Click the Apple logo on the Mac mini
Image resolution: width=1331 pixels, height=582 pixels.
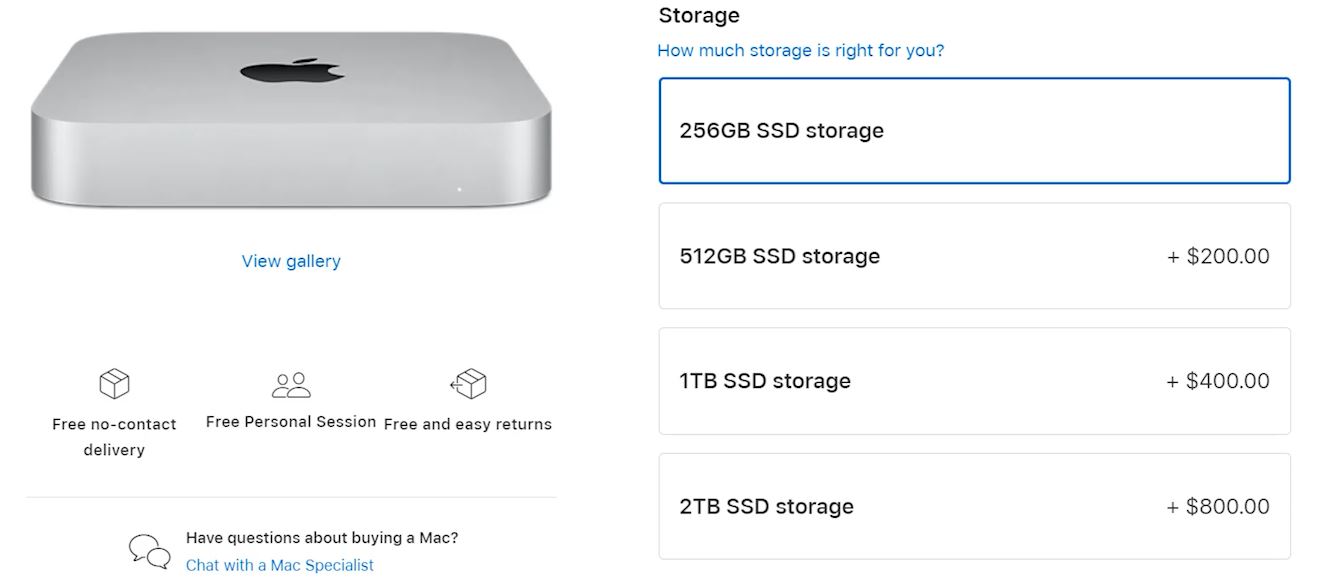click(291, 71)
